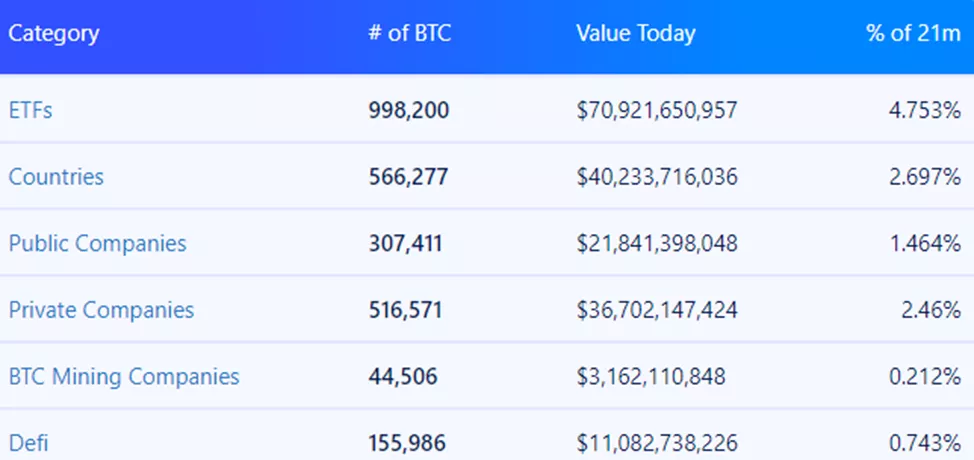This screenshot has width=974, height=460.
Task: Select the Countries percentage 2.697%
Action: [923, 177]
